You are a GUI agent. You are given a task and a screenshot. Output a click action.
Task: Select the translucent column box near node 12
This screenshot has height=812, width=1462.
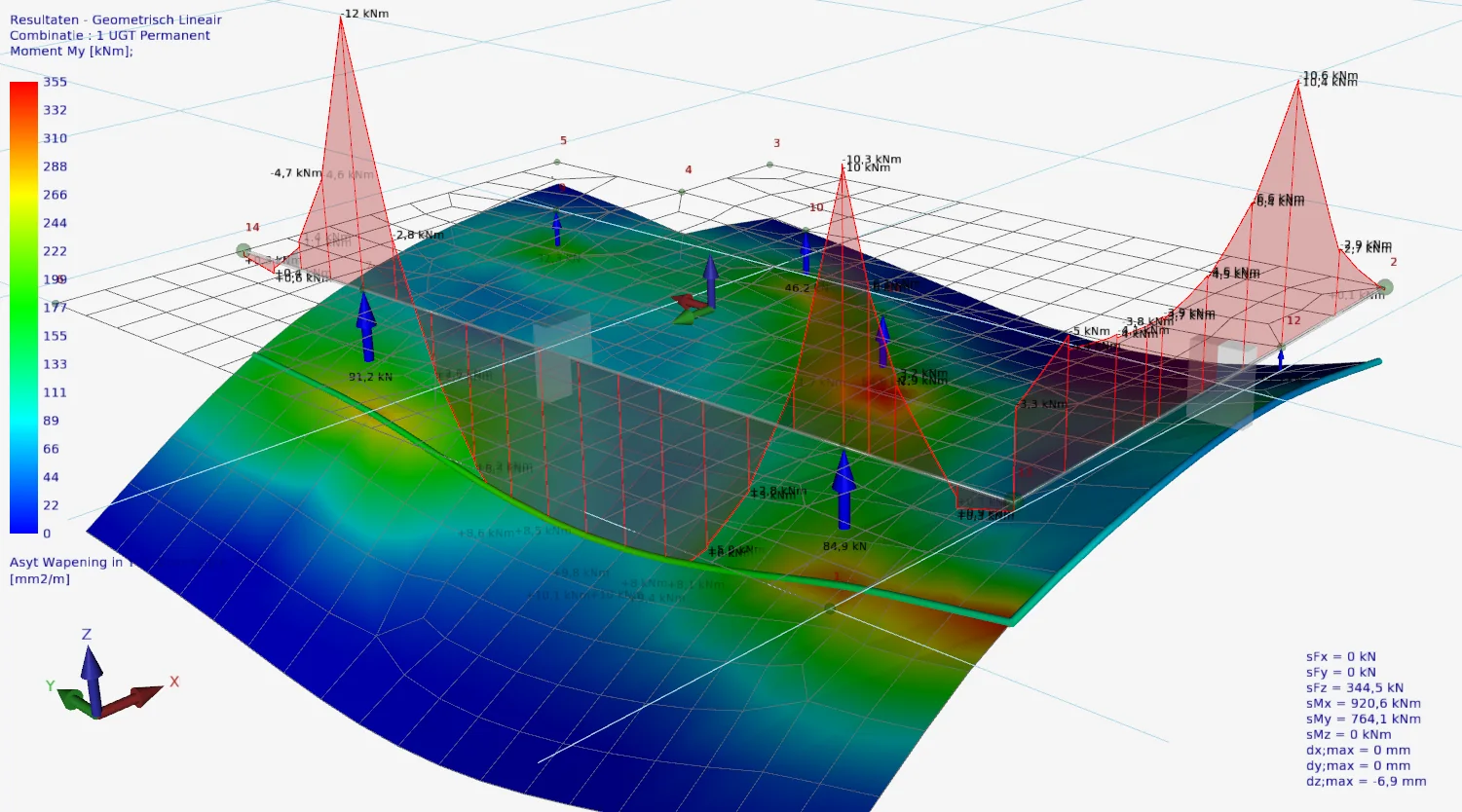[1221, 382]
